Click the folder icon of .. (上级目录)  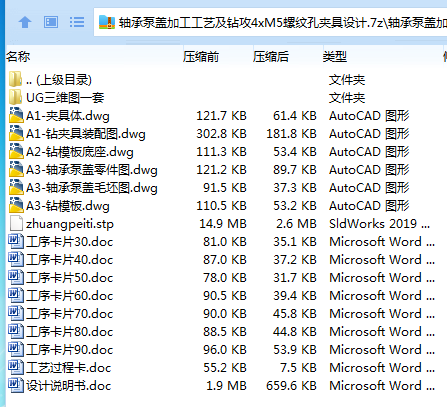[16, 79]
